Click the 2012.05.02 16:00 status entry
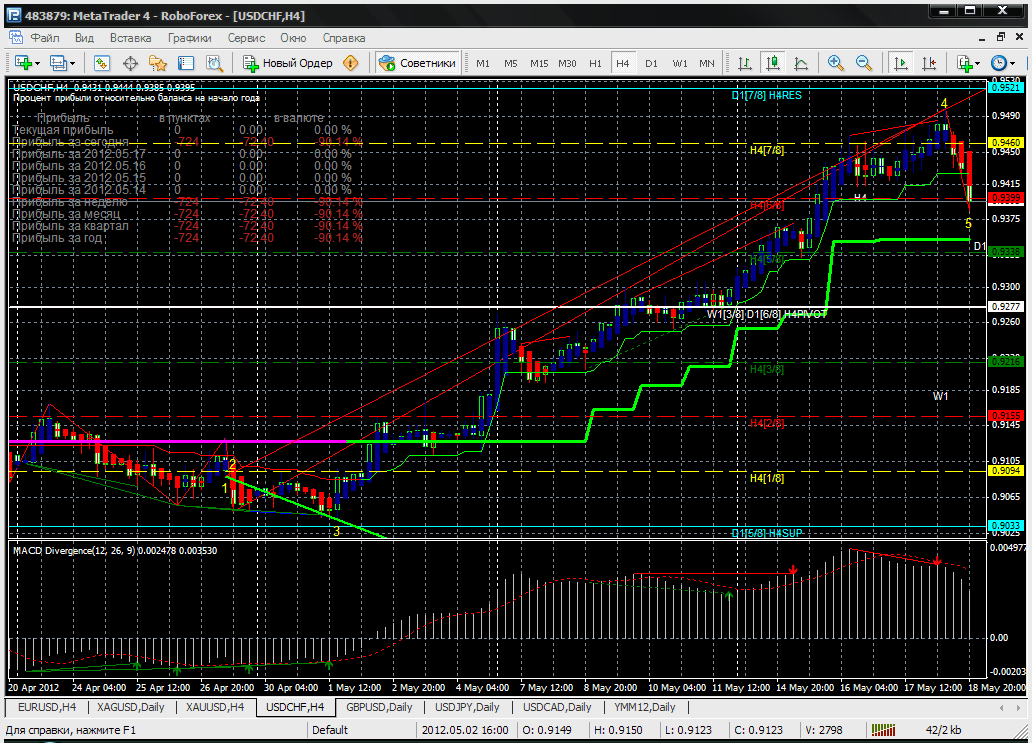Image resolution: width=1032 pixels, height=743 pixels. pyautogui.click(x=465, y=730)
